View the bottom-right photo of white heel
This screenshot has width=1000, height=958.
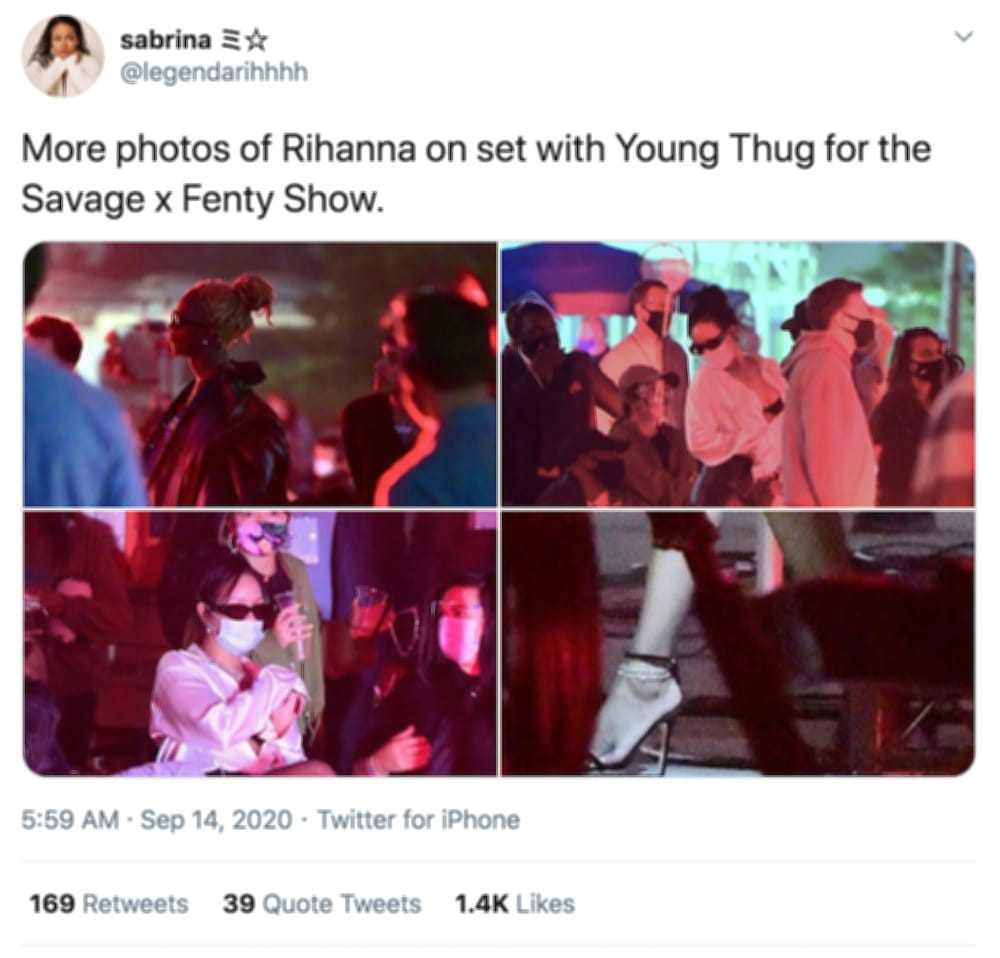[738, 644]
